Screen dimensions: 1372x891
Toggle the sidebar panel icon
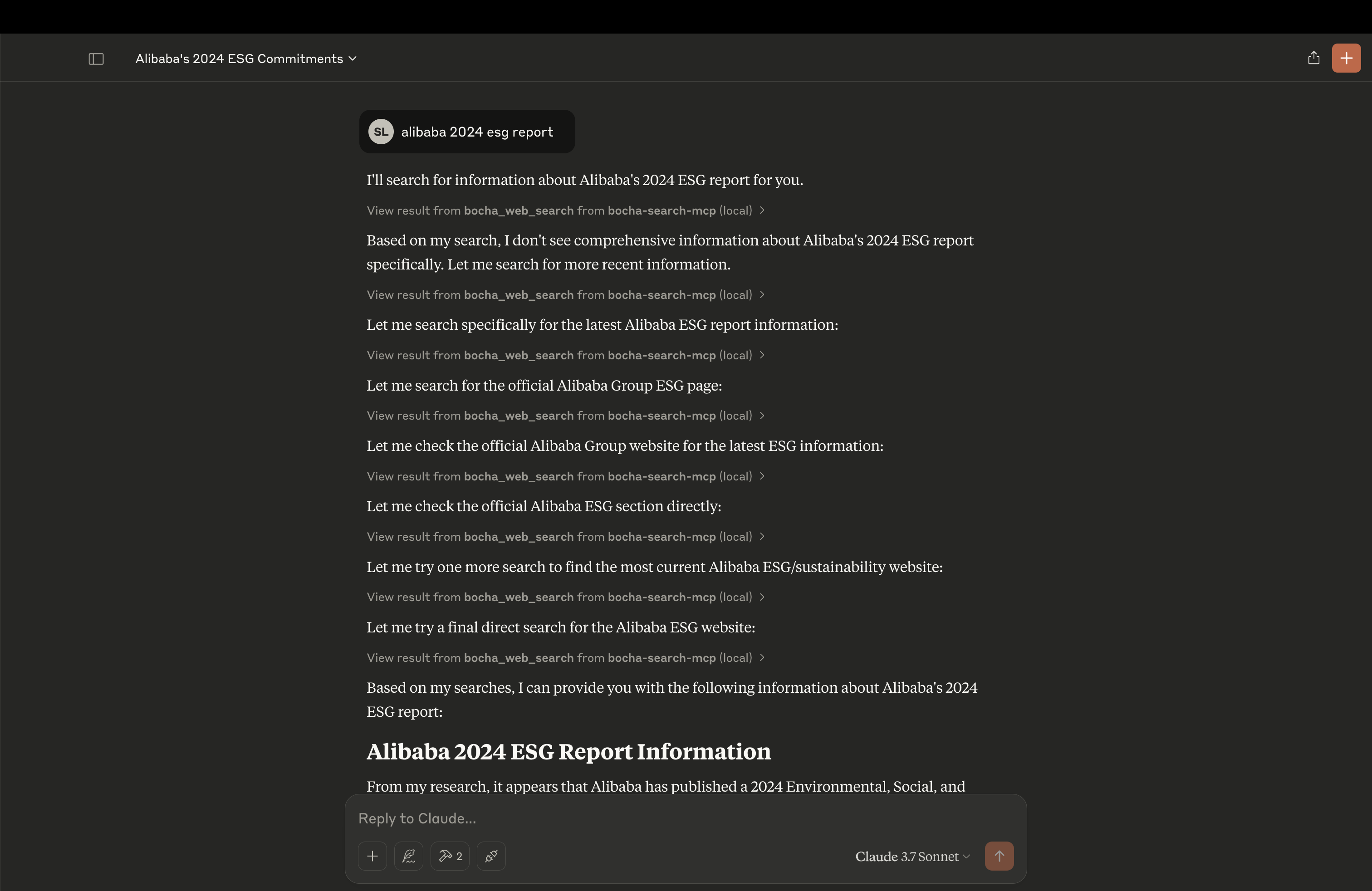(x=96, y=59)
